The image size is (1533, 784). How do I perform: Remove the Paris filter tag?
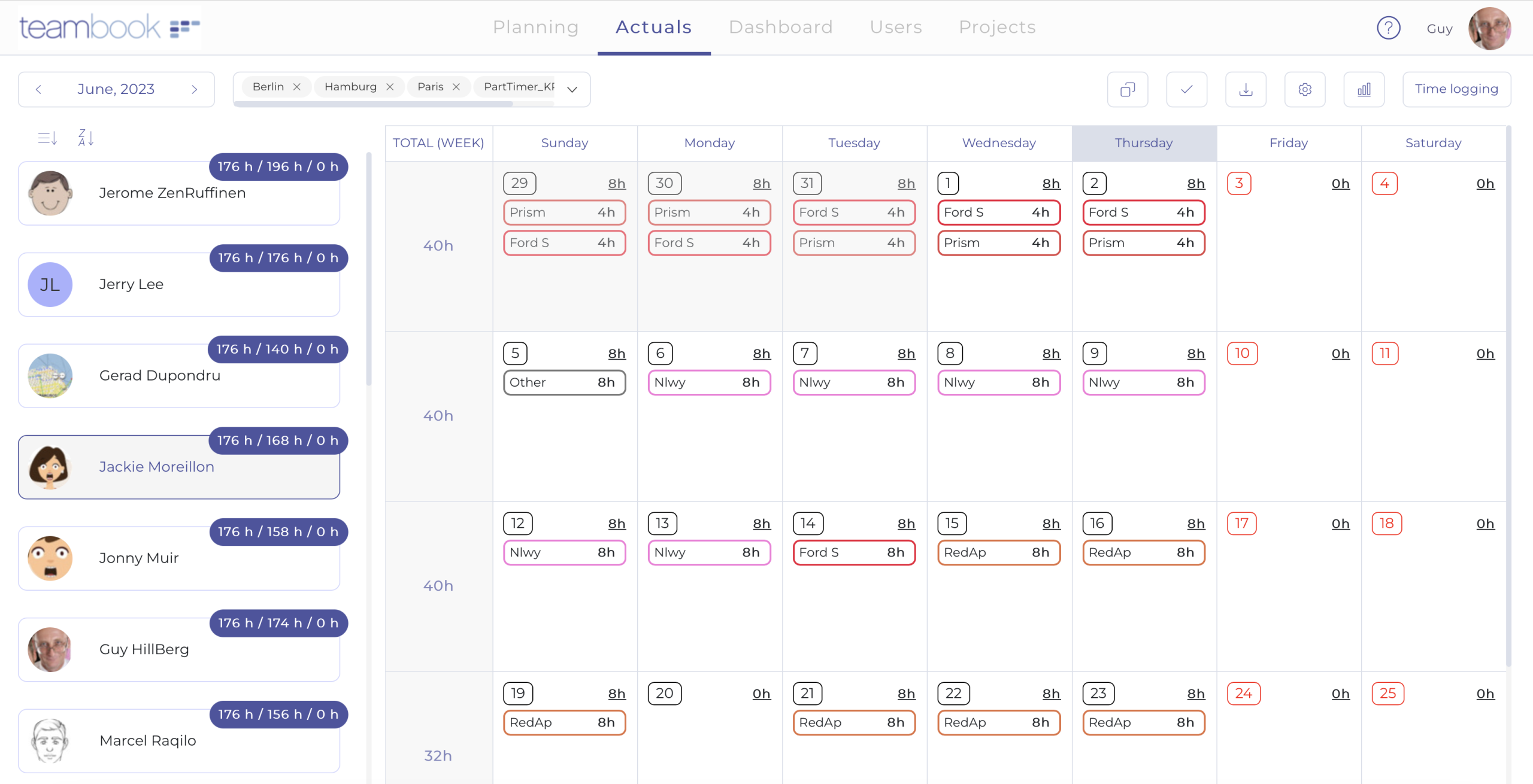tap(456, 87)
